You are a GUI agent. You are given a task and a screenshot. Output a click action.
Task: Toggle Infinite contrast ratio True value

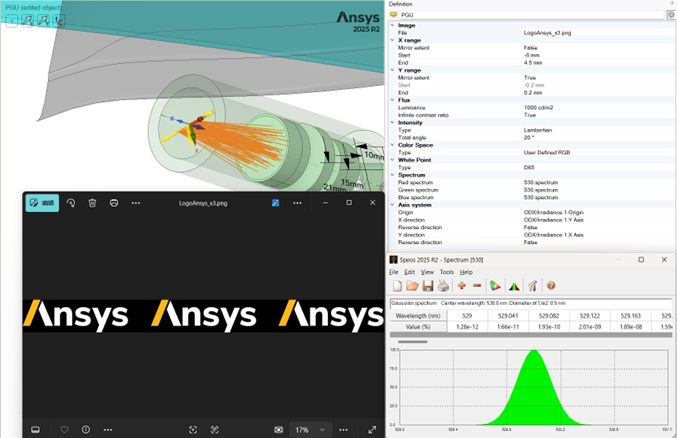point(530,115)
